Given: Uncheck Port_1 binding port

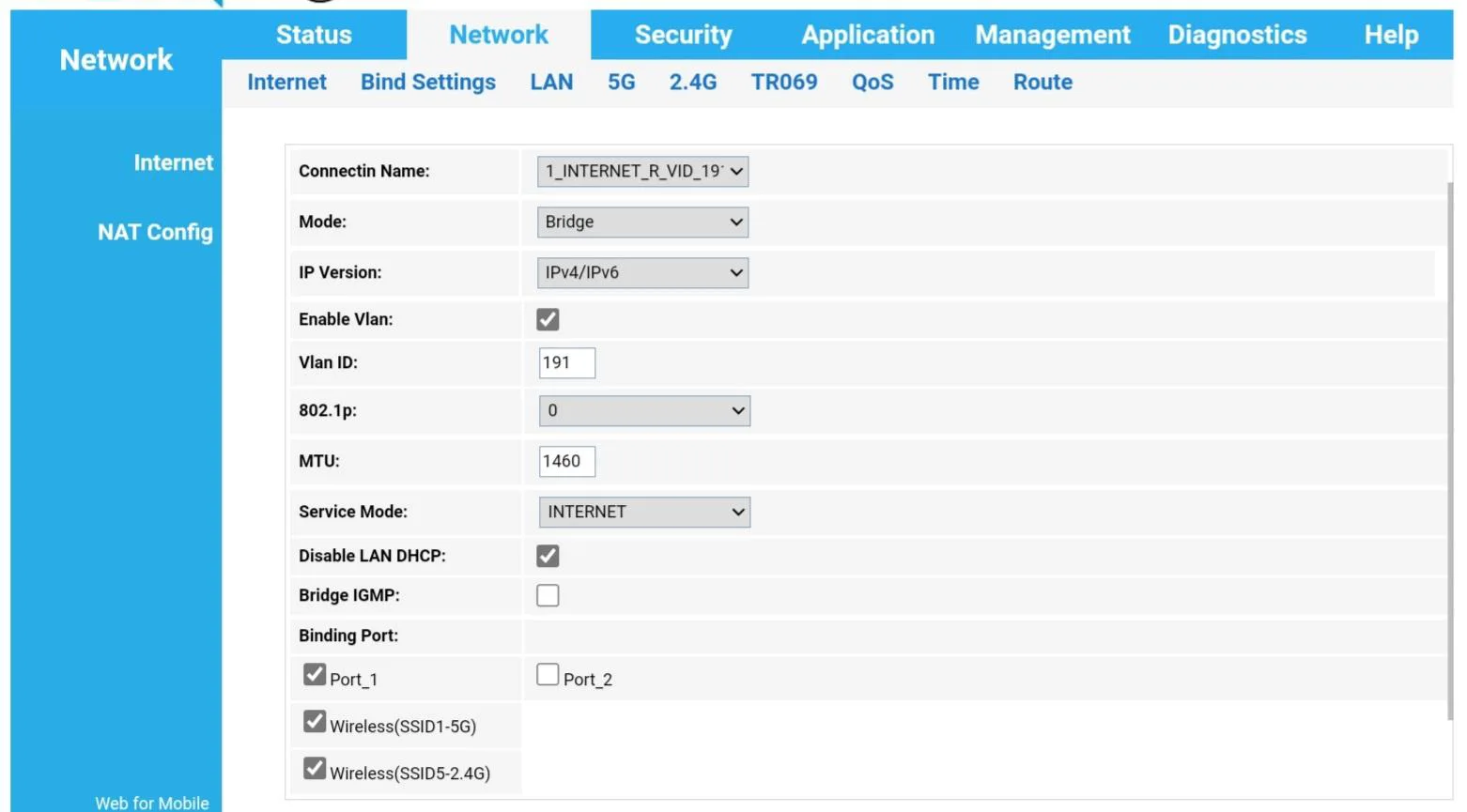Looking at the screenshot, I should pos(315,675).
